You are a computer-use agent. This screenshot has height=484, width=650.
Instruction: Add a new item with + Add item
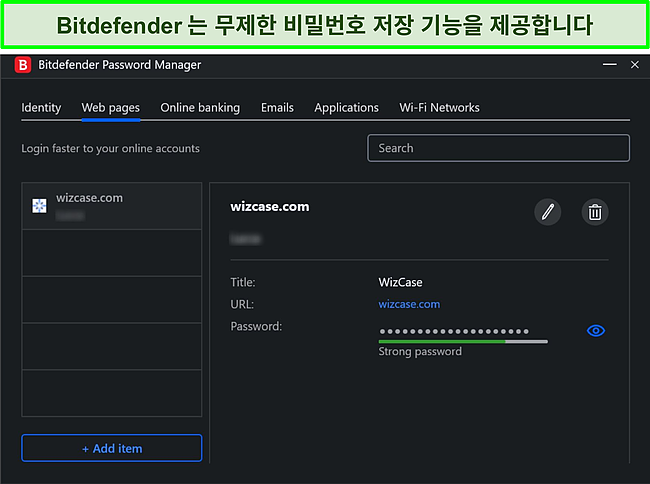point(112,448)
